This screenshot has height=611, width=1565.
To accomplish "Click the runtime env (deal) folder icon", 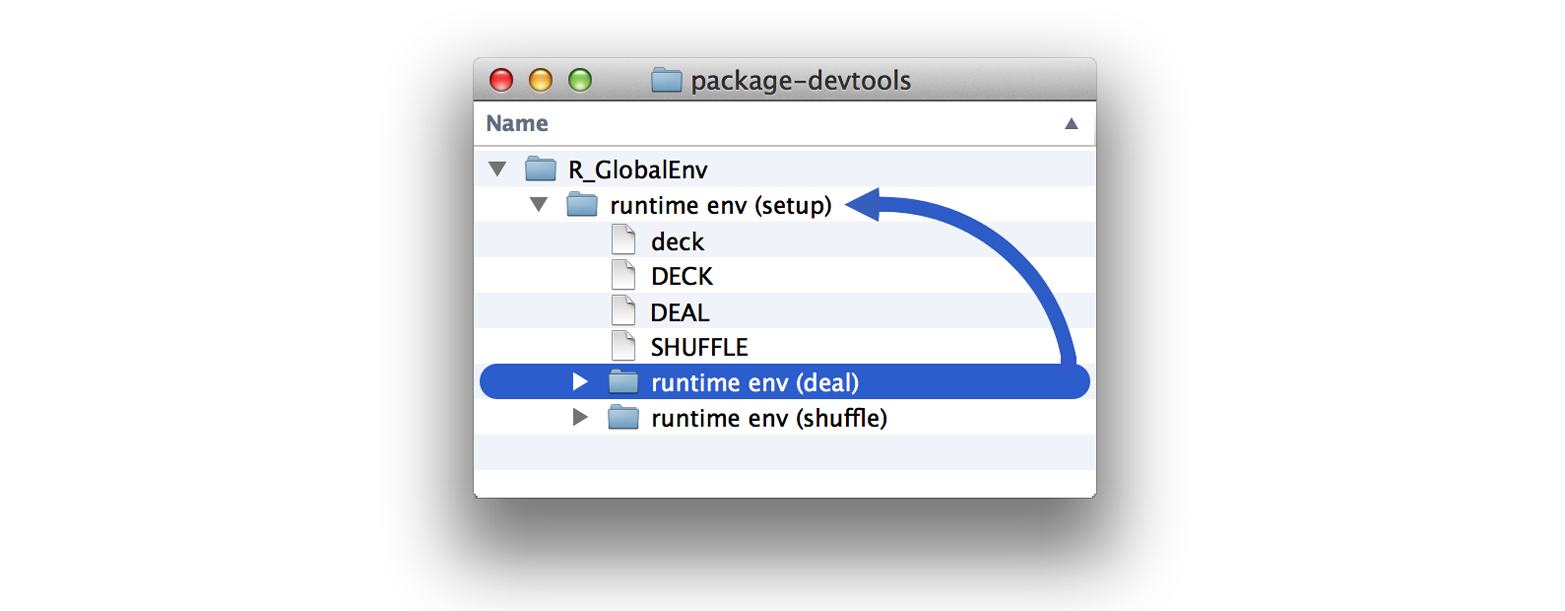I will 623,382.
